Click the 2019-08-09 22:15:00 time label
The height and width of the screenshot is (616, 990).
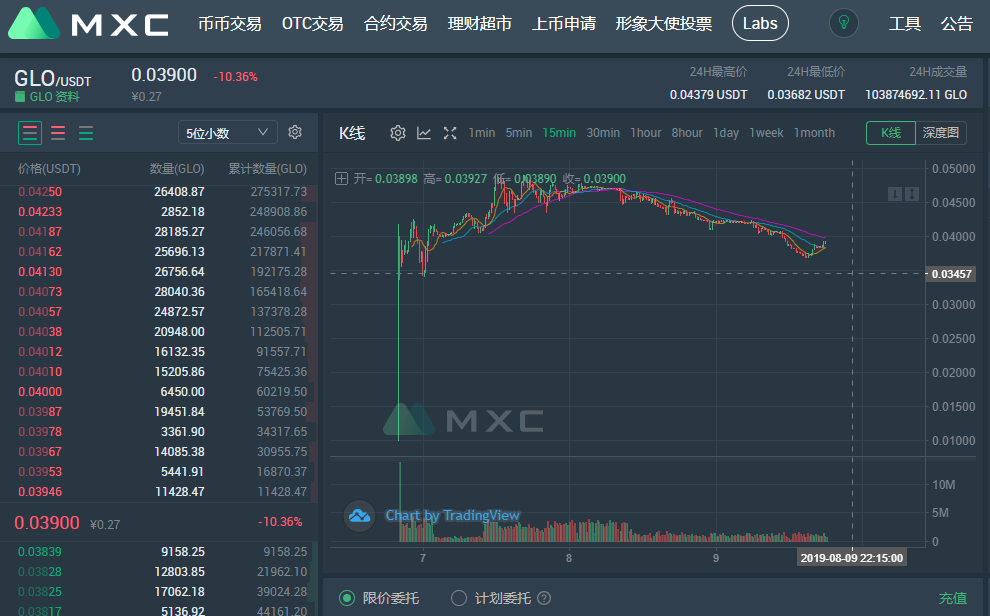852,558
